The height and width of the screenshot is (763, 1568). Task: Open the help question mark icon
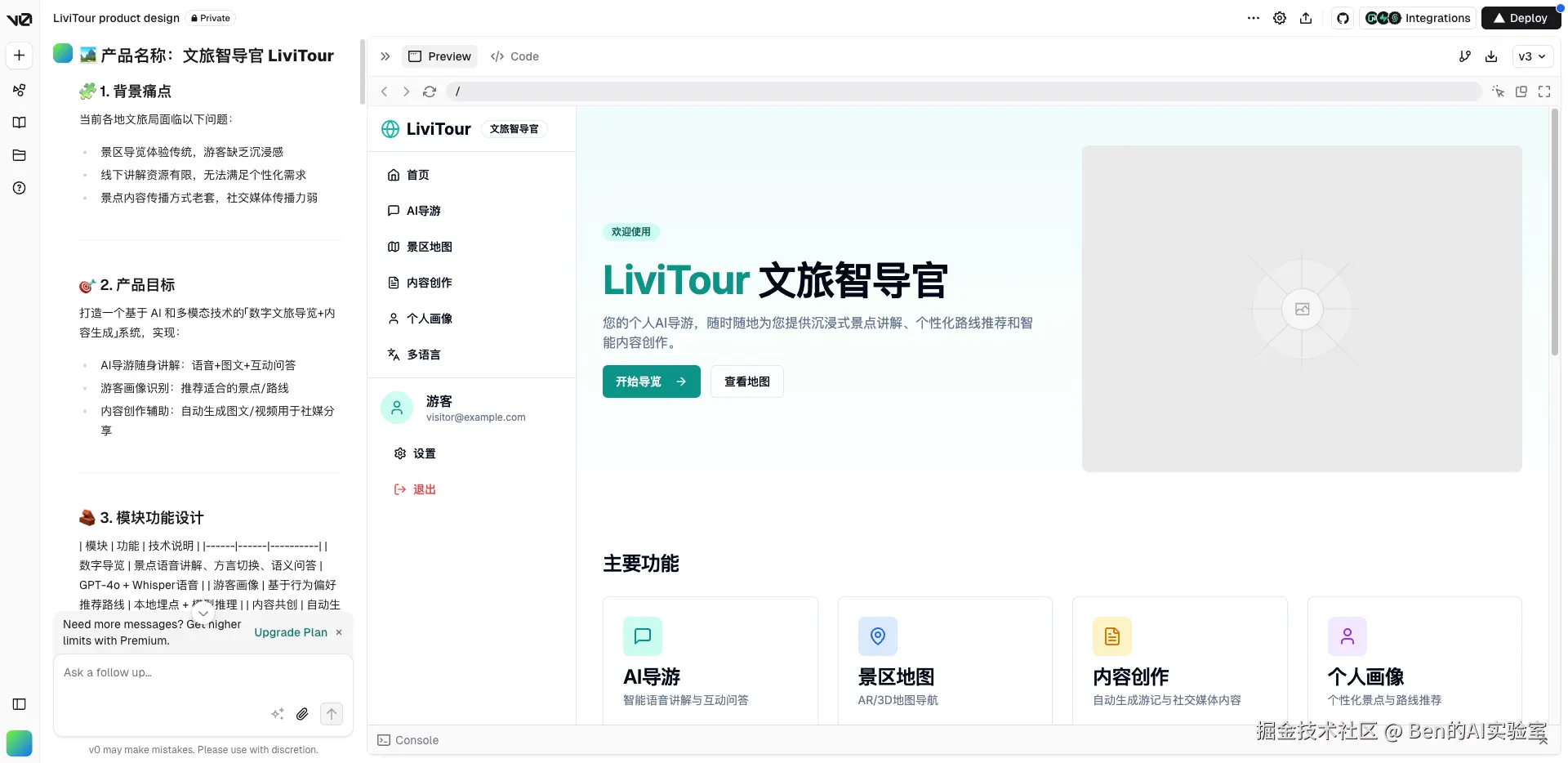tap(20, 188)
